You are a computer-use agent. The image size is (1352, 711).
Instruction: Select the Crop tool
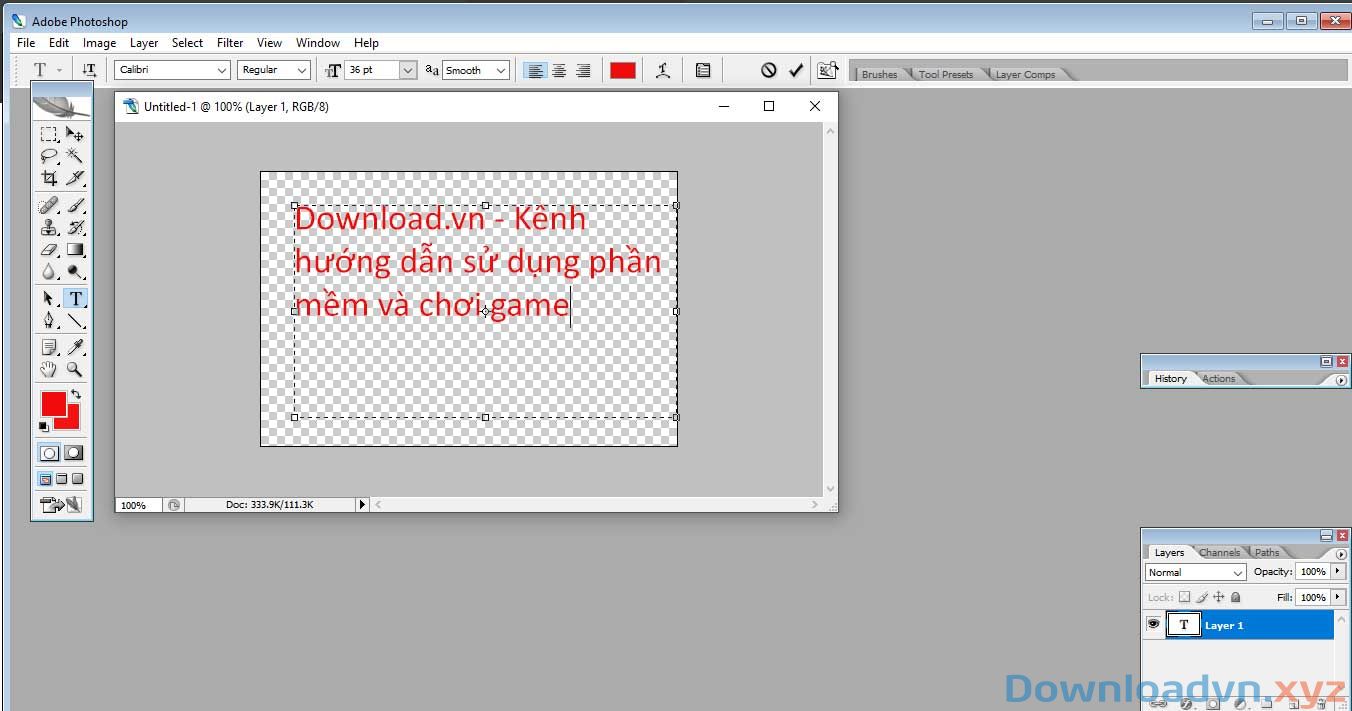[x=48, y=178]
